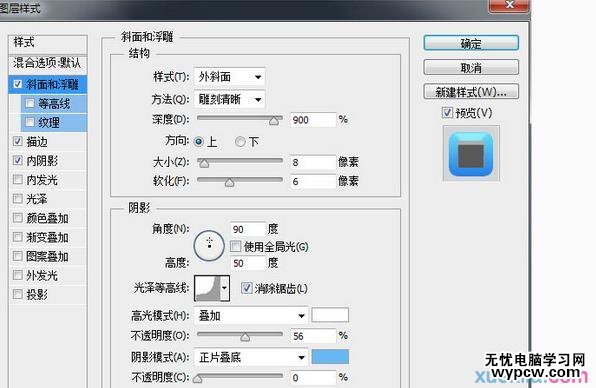Click the angle dial control
This screenshot has width=596, height=388.
pyautogui.click(x=209, y=245)
